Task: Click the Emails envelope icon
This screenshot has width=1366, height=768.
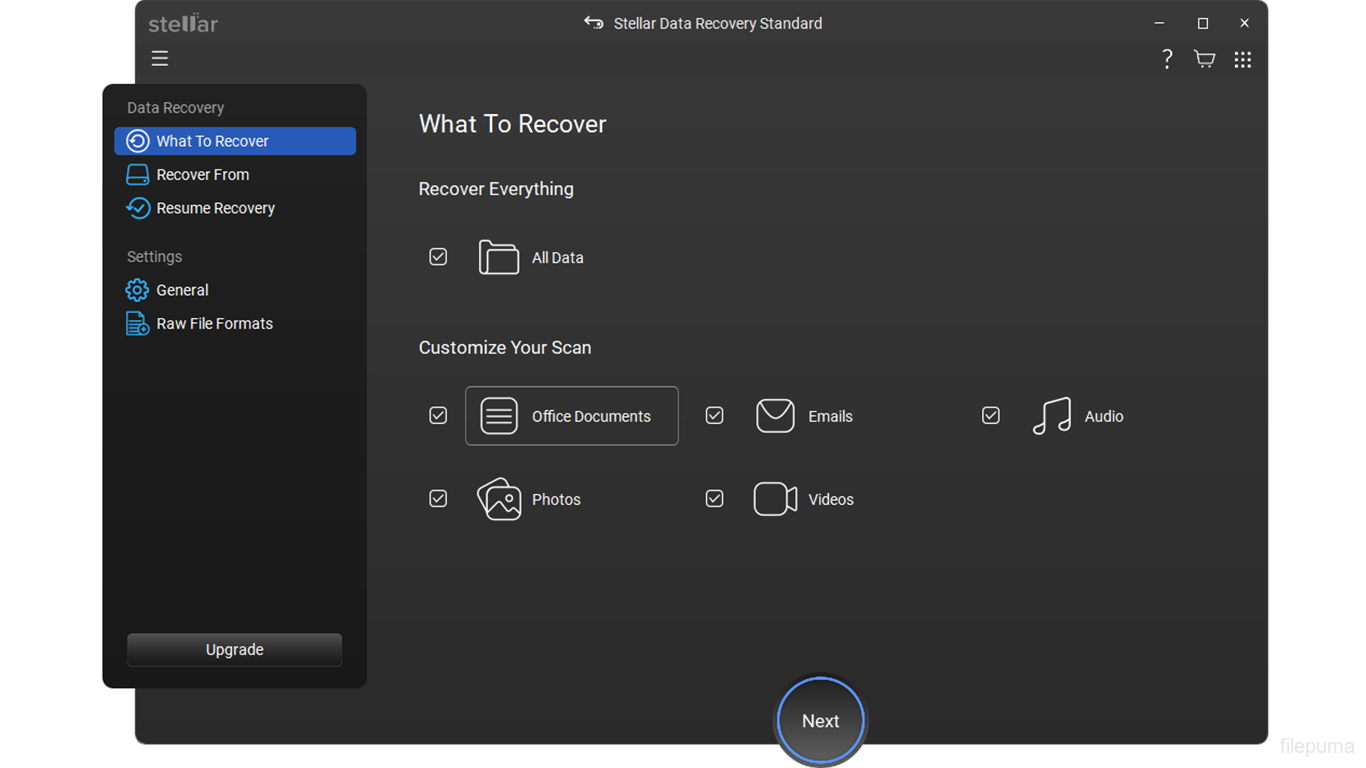Action: pyautogui.click(x=775, y=416)
